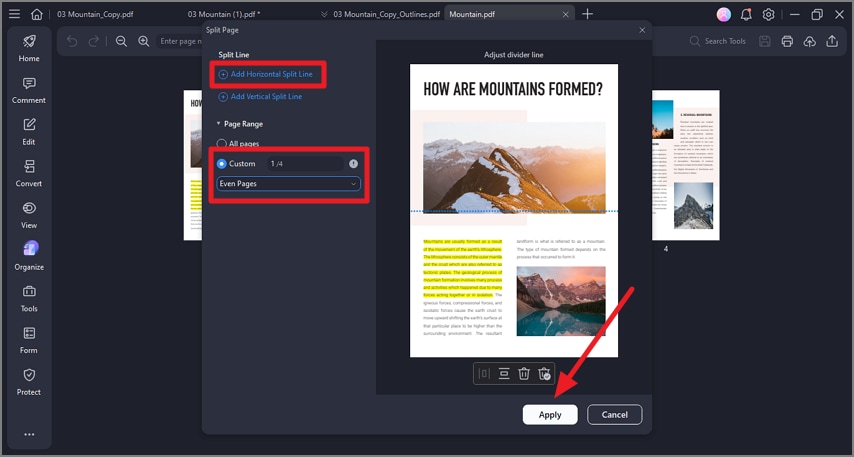Close the Split Page dialog
This screenshot has width=854, height=457.
pos(642,30)
